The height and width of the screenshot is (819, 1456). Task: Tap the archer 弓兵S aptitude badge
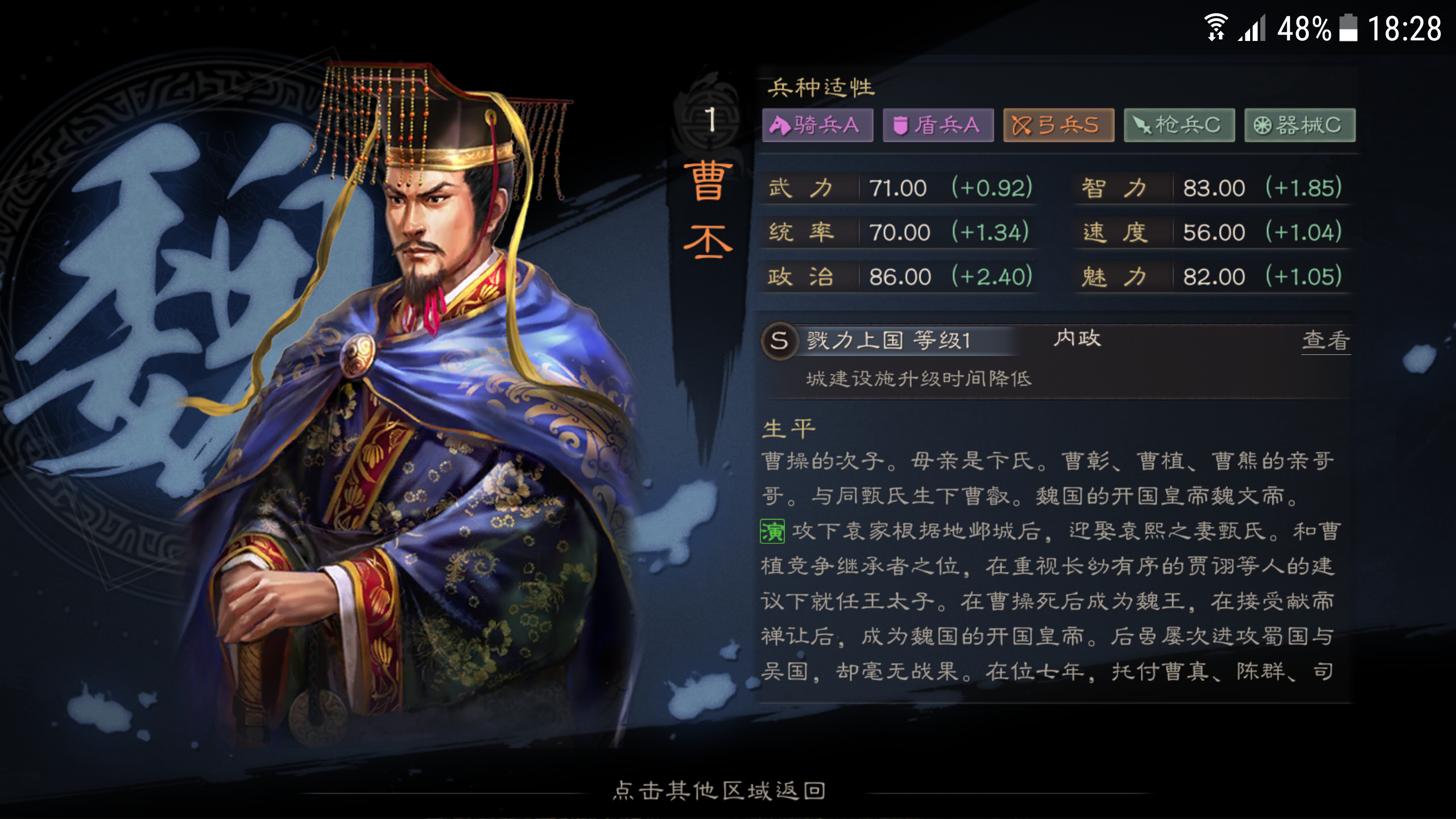[x=1058, y=125]
